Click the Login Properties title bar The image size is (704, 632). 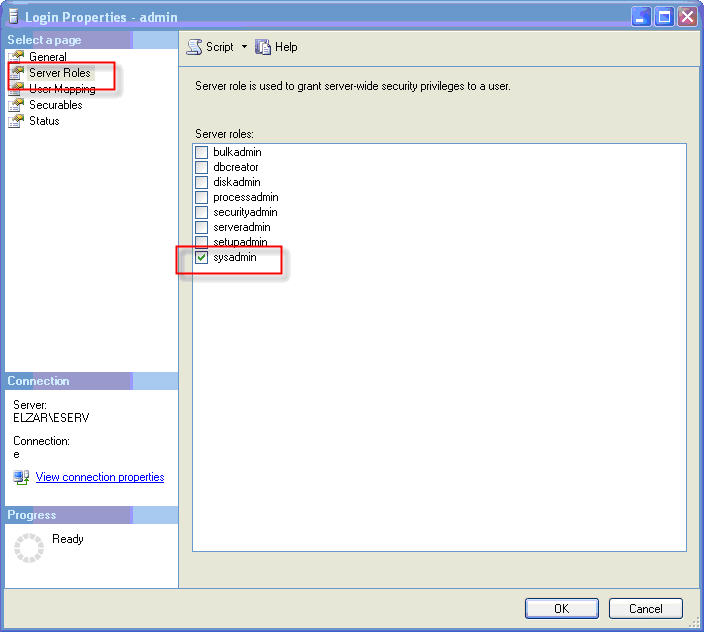pyautogui.click(x=300, y=16)
